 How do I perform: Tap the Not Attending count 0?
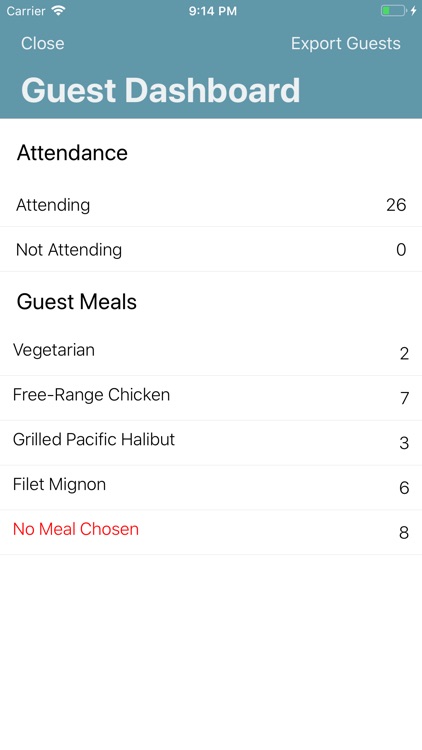(x=401, y=250)
